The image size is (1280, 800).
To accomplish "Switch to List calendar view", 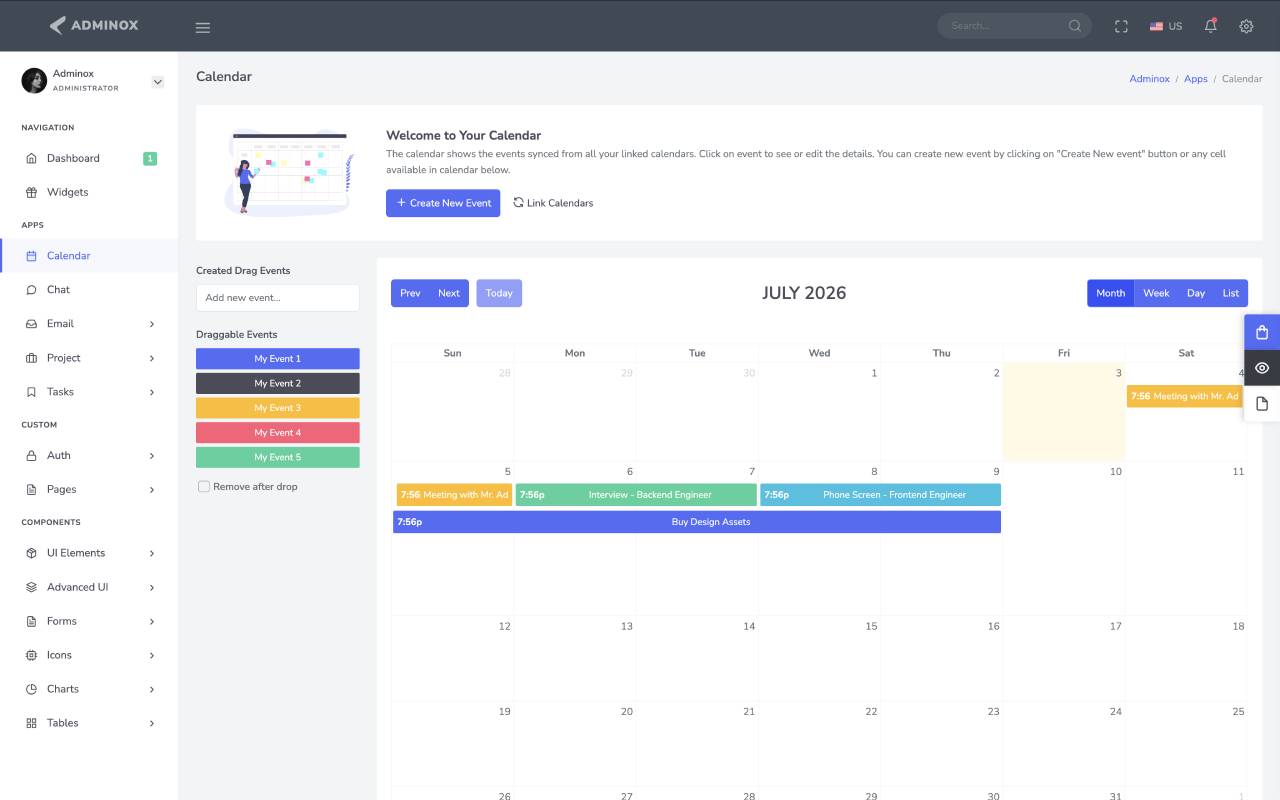I will coord(1231,293).
